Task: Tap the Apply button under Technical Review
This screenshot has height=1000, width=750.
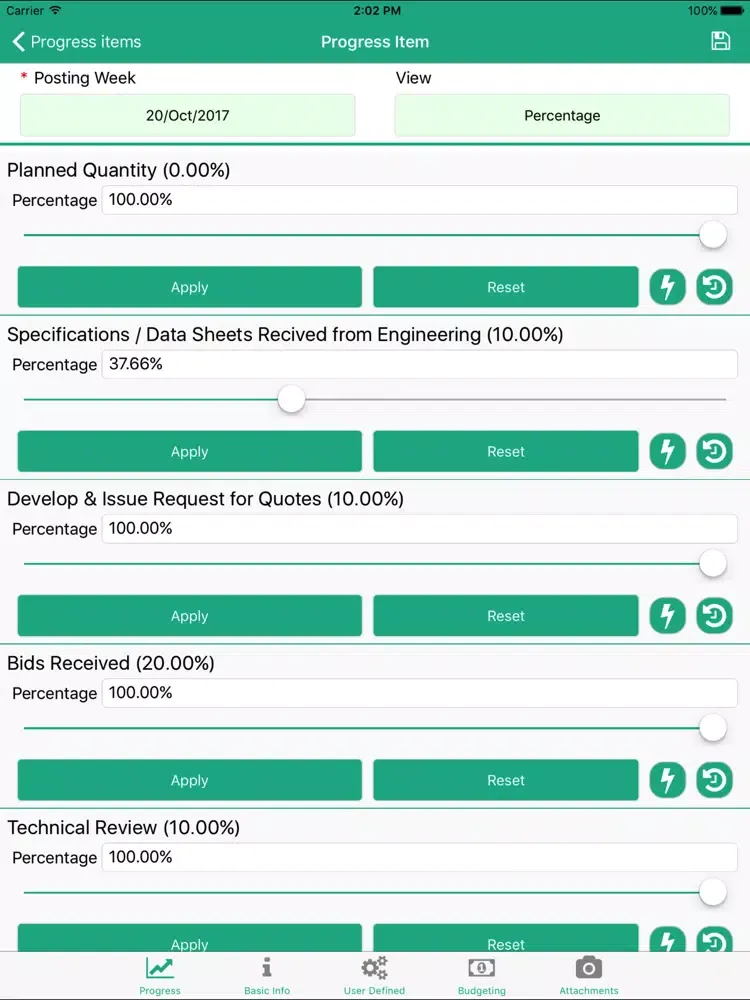Action: point(189,940)
